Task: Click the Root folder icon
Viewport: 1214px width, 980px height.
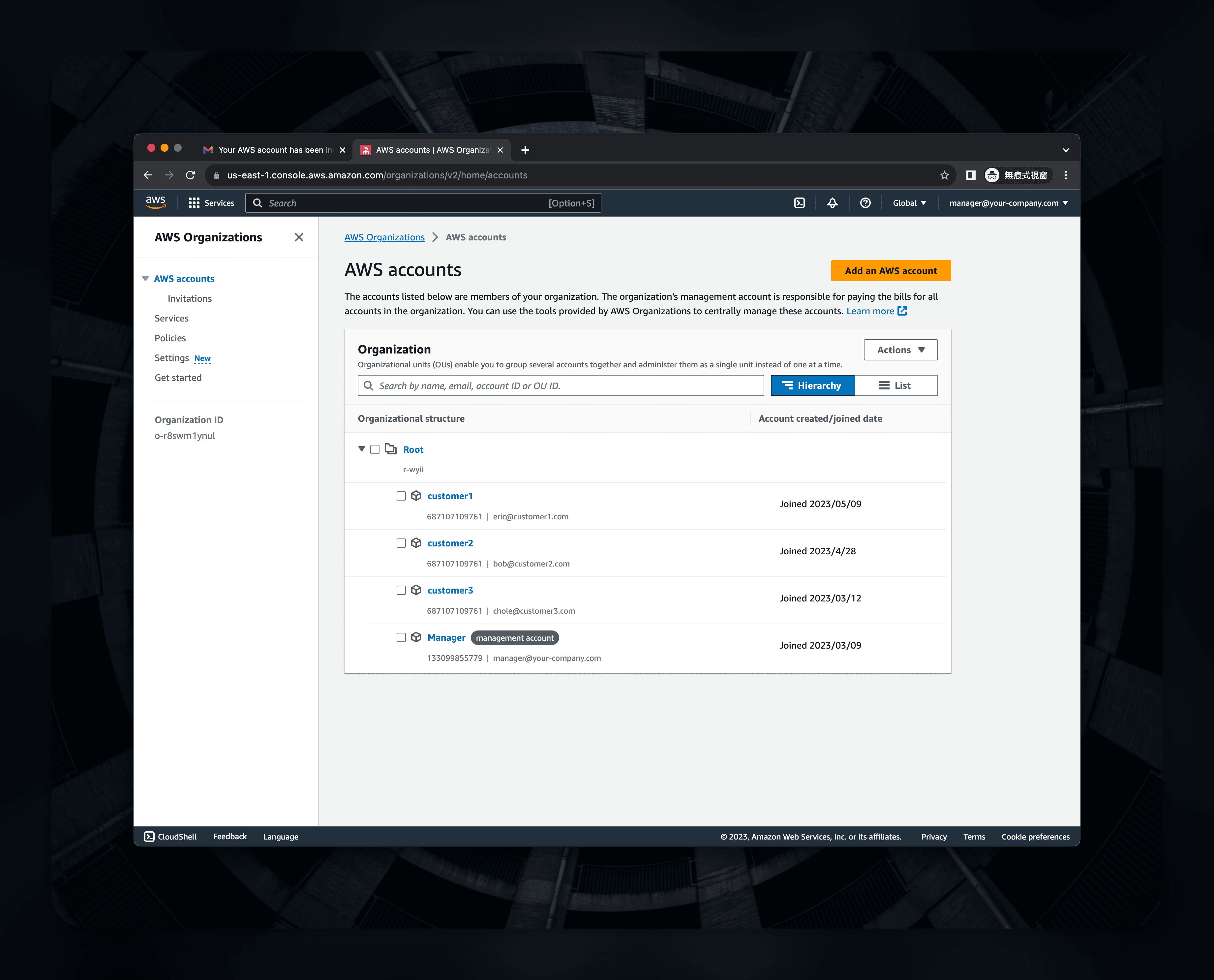Action: (x=391, y=449)
